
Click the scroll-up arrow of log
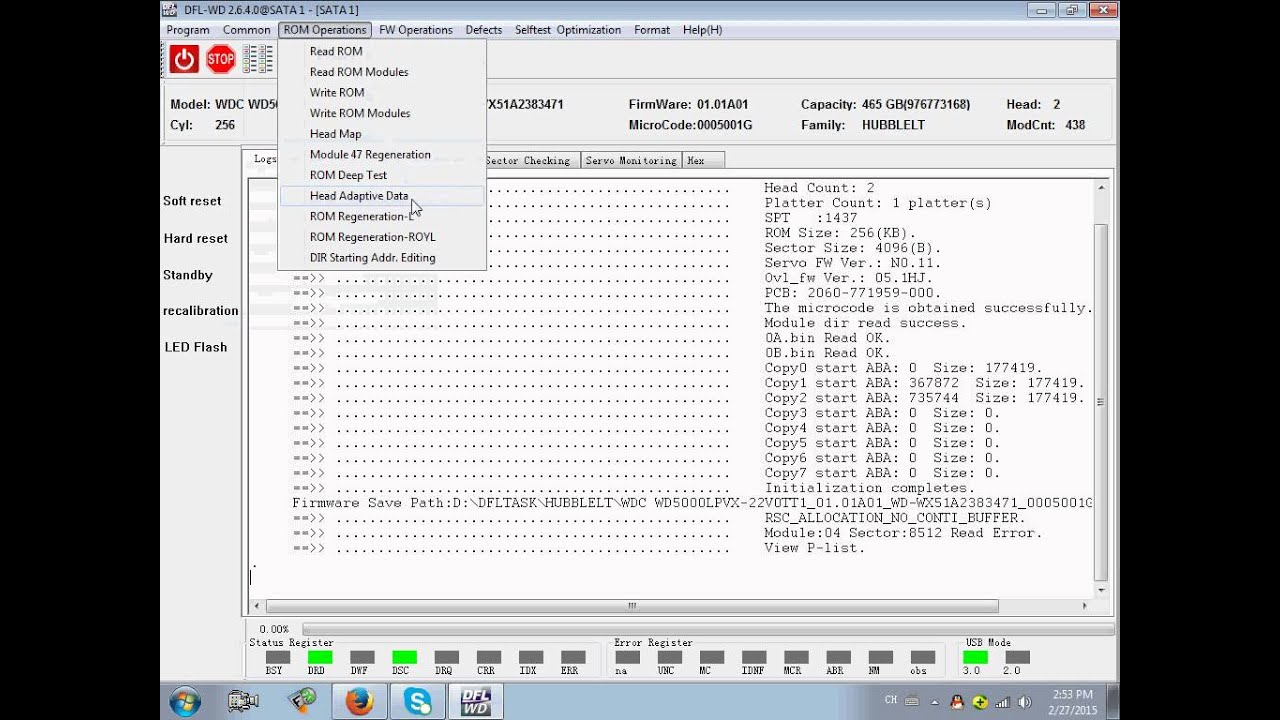pyautogui.click(x=1101, y=187)
